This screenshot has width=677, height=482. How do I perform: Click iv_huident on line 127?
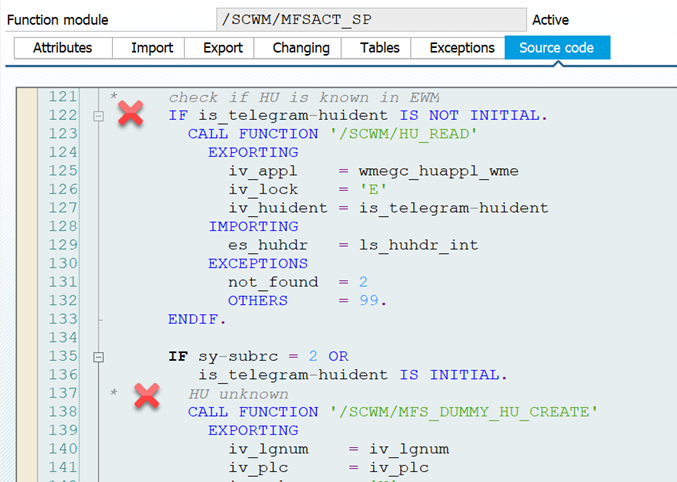[x=278, y=208]
